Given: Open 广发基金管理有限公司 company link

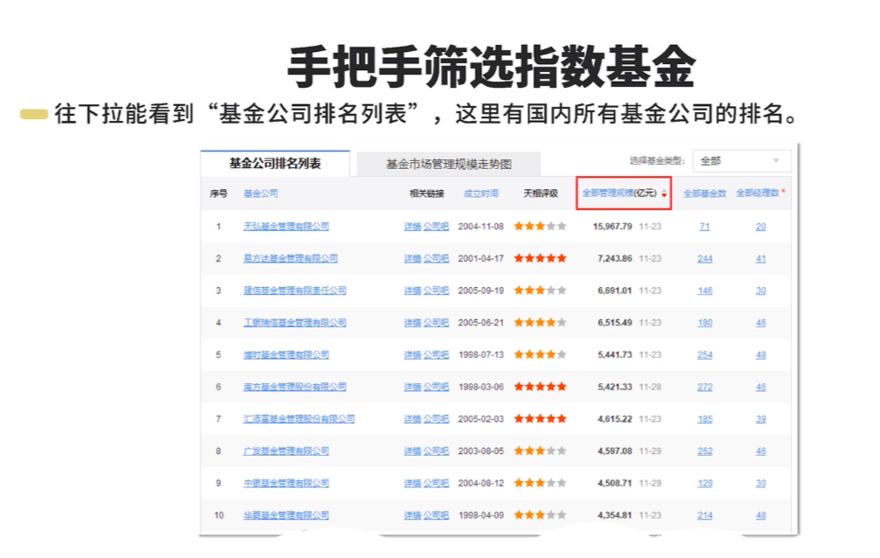Looking at the screenshot, I should (x=286, y=451).
